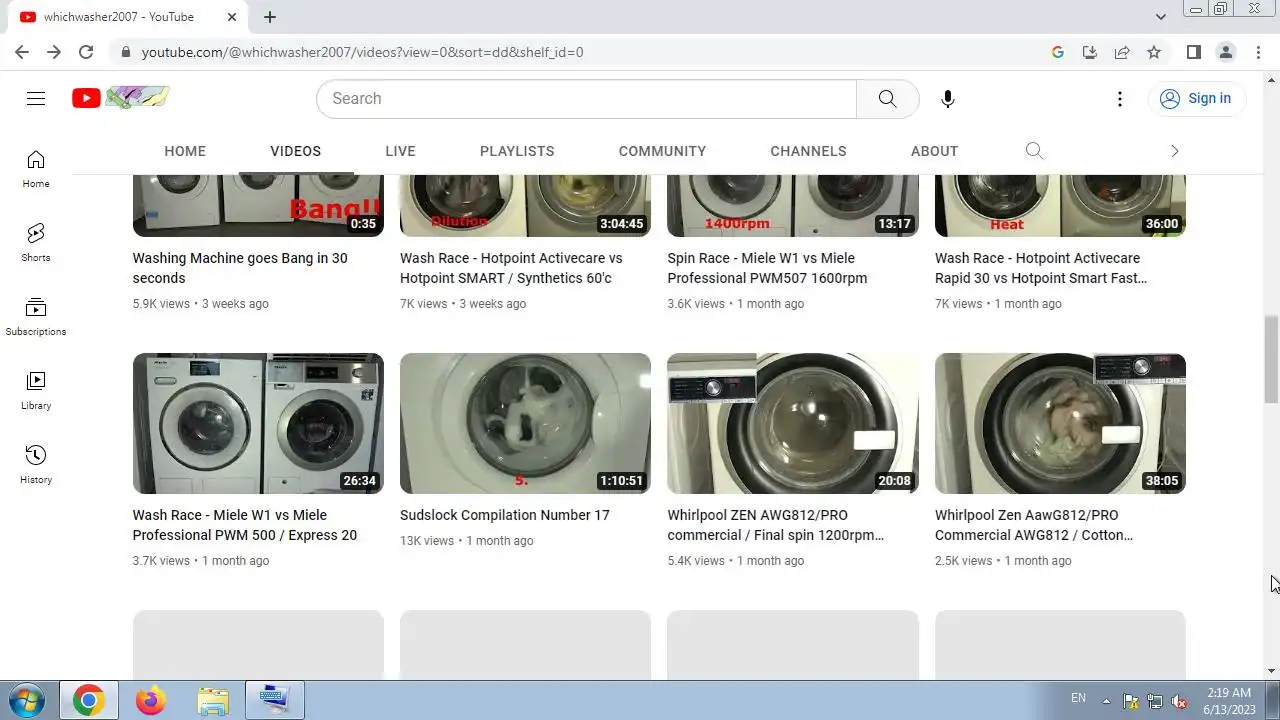This screenshot has height=720, width=1280.
Task: Open 'Miele Professional PWM 500 / Express 20' title
Action: pyautogui.click(x=245, y=525)
